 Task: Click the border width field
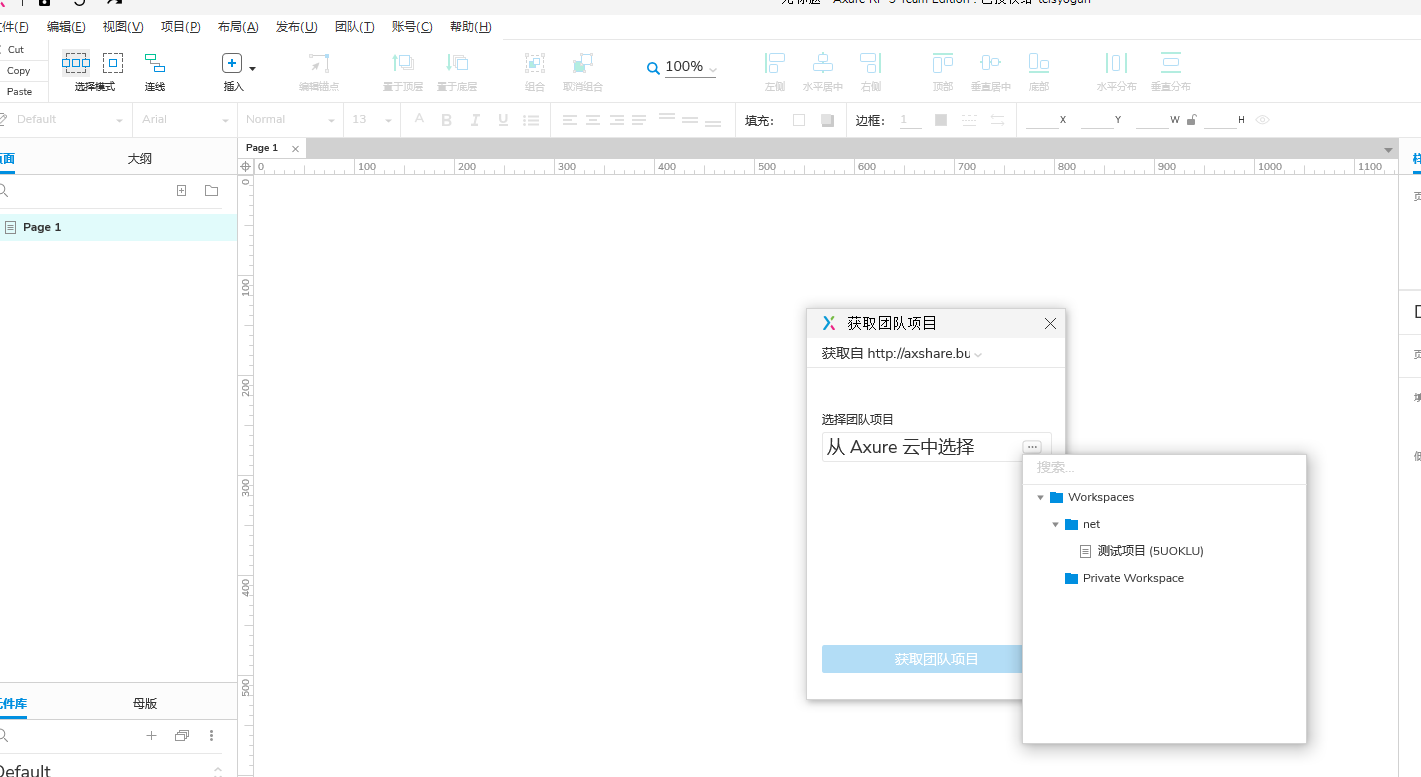tap(910, 120)
